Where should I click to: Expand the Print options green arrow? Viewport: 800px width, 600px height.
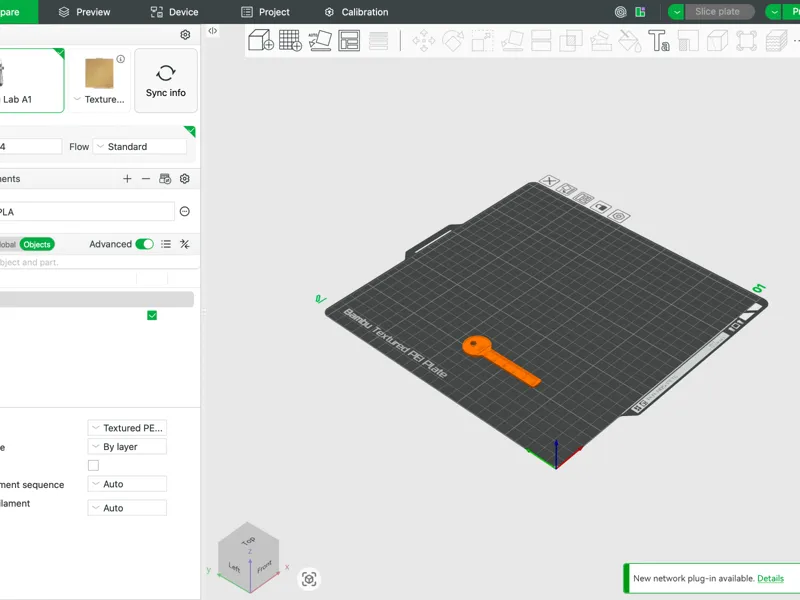tap(774, 12)
